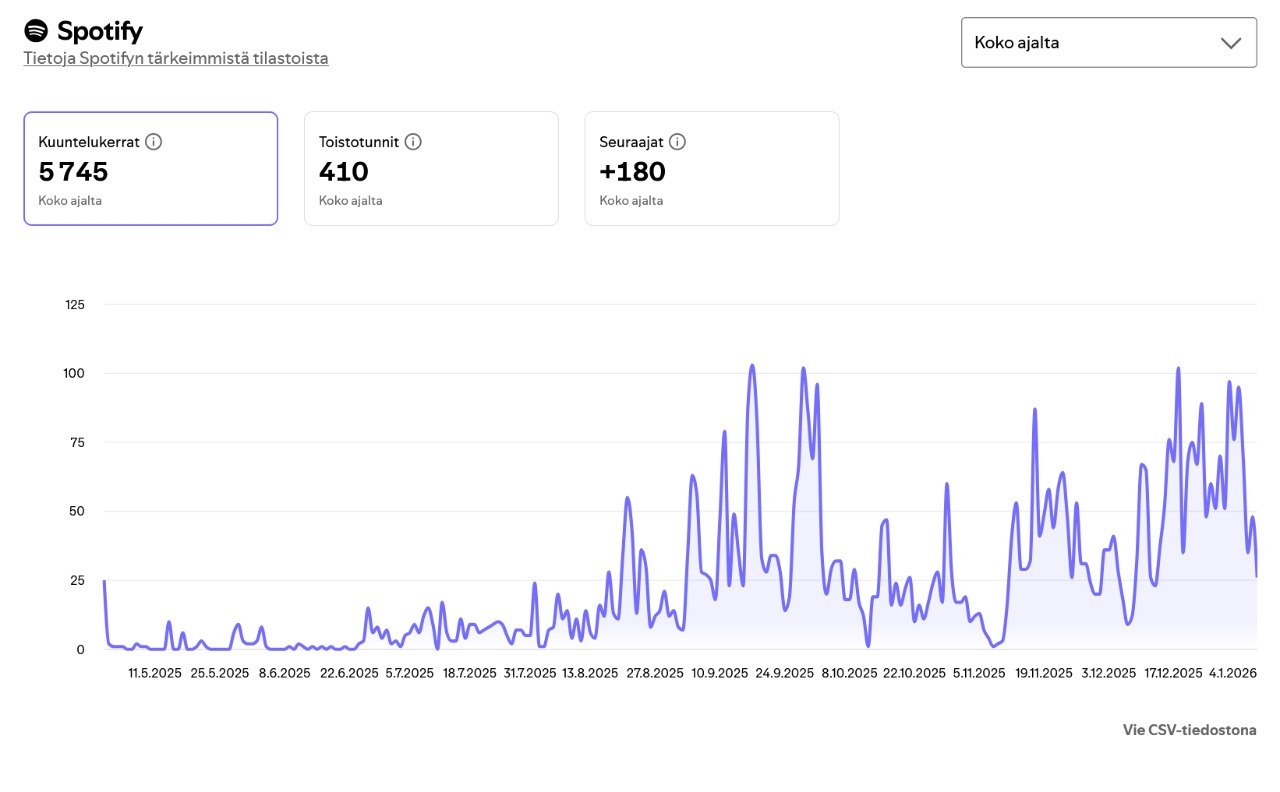The image size is (1280, 792).
Task: Switch to the Seuraajat +180 stat card
Action: (x=711, y=169)
